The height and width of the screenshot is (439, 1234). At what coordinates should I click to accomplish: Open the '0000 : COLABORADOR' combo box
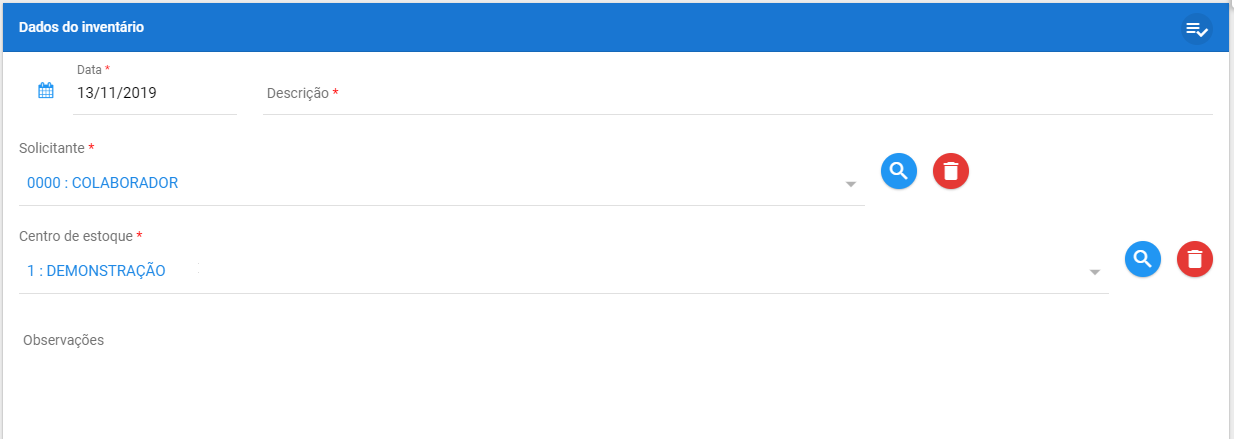tap(442, 184)
